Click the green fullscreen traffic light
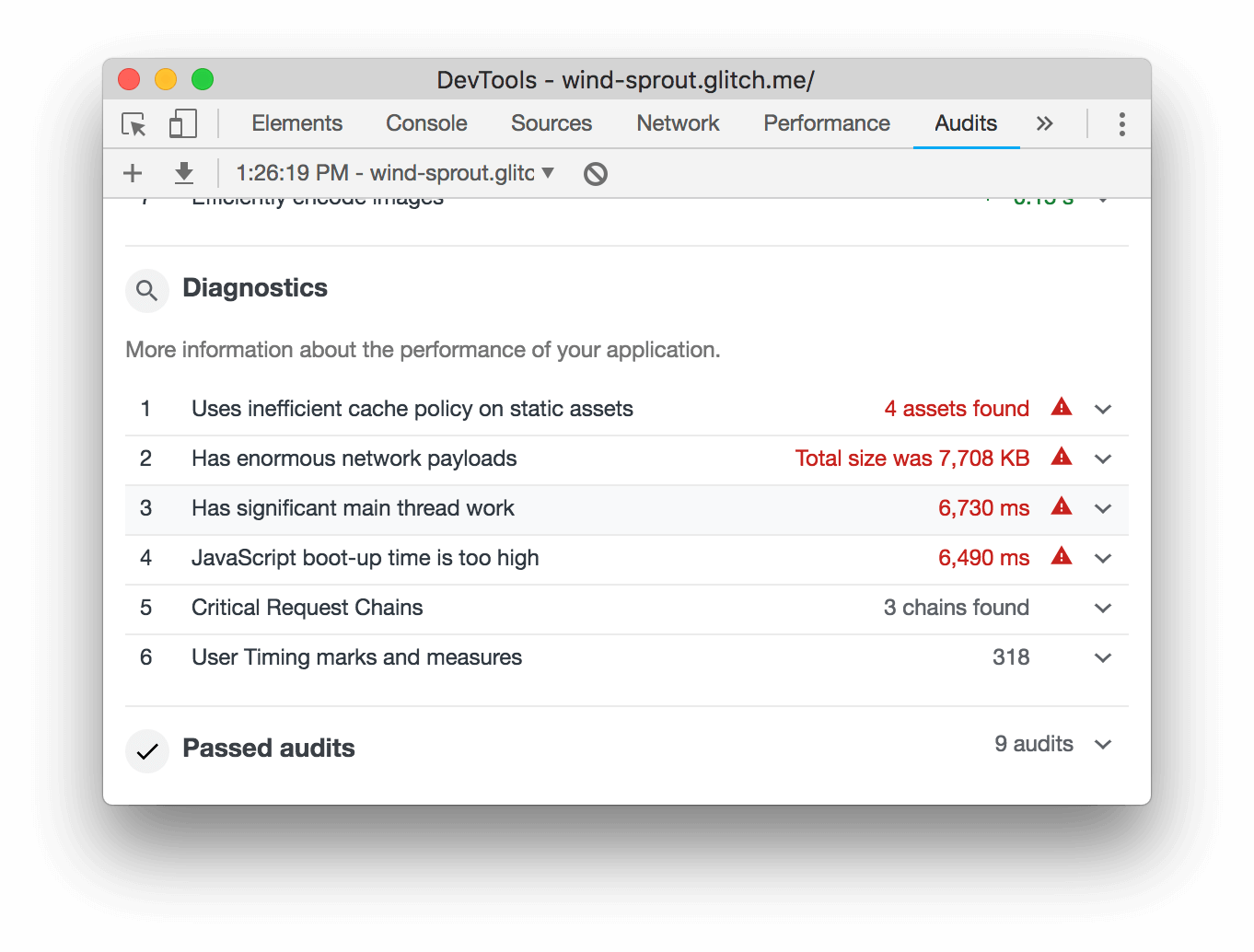 coord(202,79)
